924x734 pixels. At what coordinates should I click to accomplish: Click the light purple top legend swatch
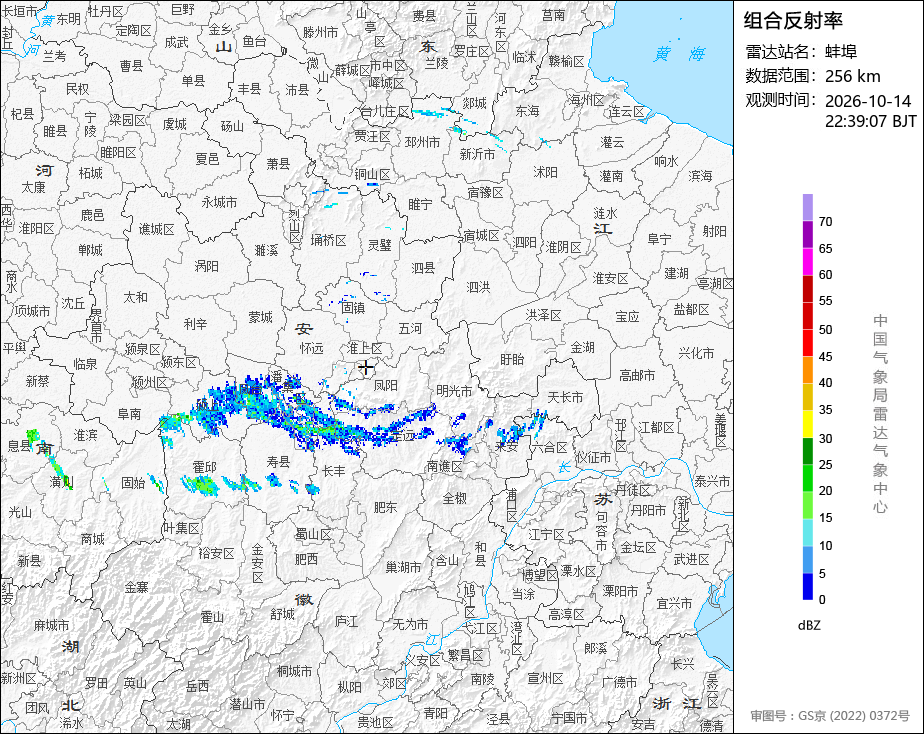[808, 207]
